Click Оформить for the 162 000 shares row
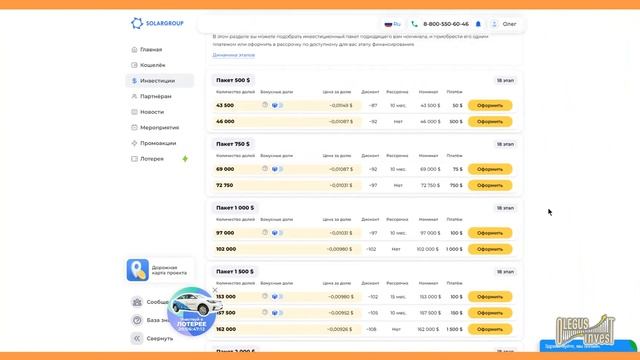The image size is (640, 360). (x=490, y=329)
